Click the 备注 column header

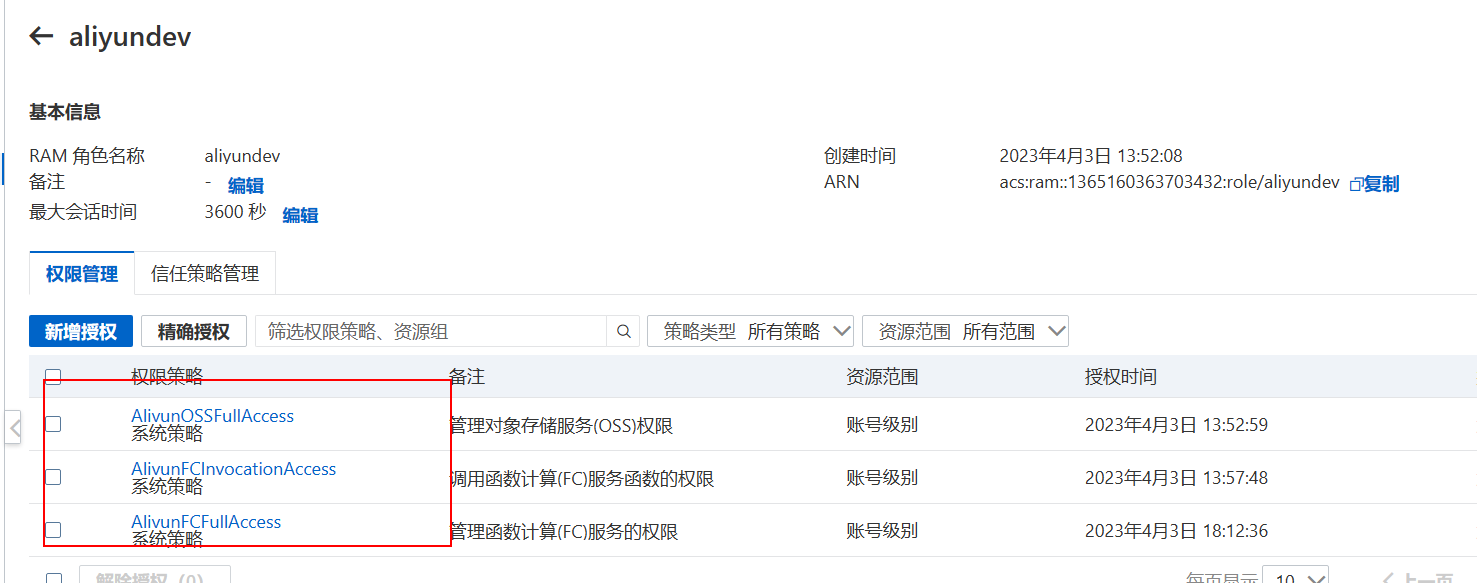click(467, 377)
